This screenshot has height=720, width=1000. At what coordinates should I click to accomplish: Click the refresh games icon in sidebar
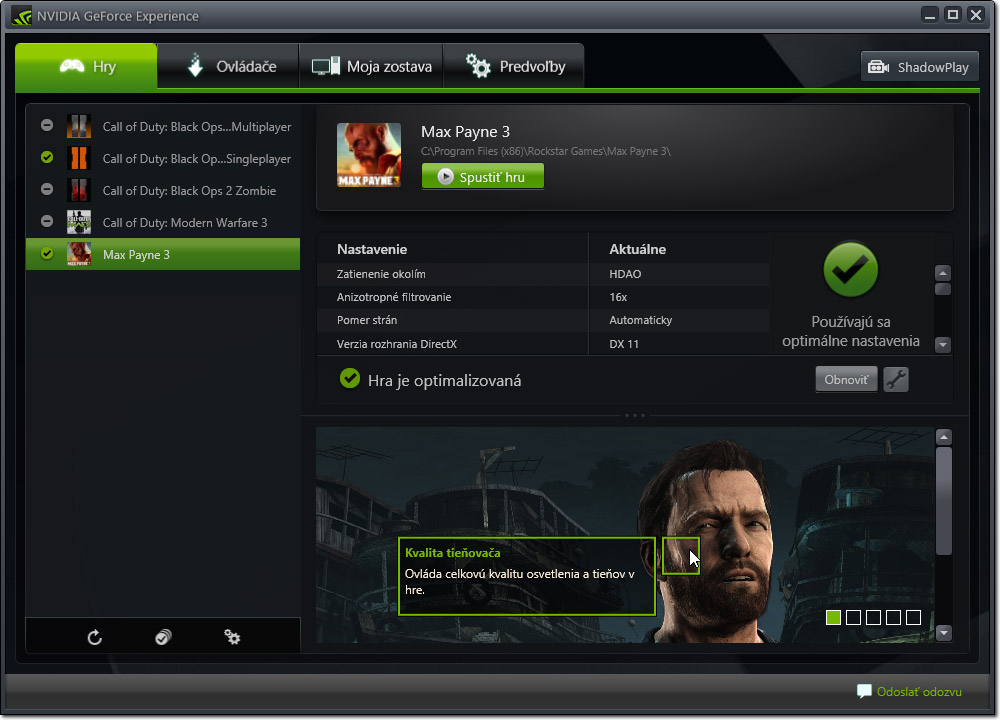(x=95, y=637)
